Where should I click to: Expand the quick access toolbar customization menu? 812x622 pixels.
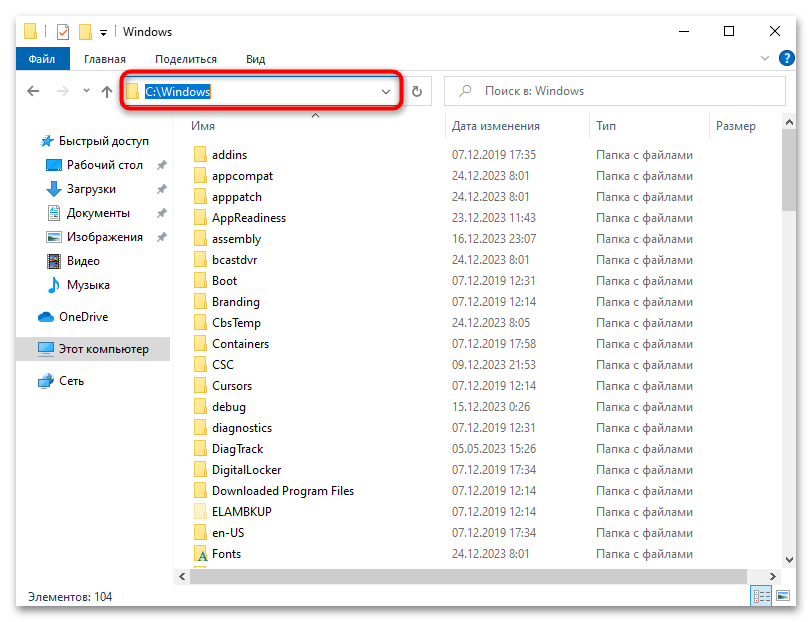tap(104, 31)
